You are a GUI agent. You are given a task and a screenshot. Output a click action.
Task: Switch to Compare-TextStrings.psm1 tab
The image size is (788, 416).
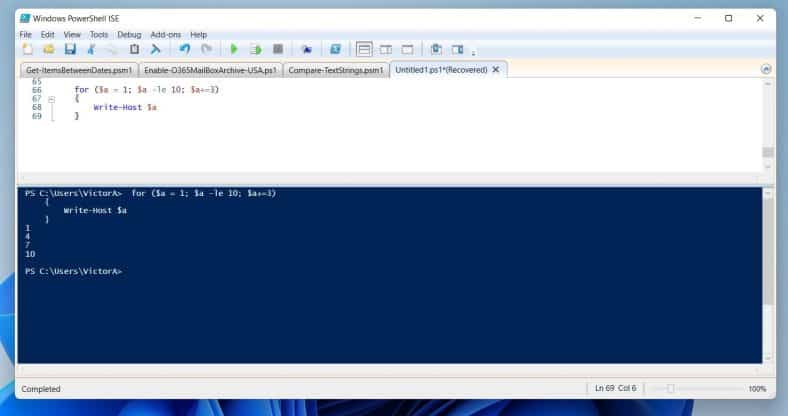(336, 70)
